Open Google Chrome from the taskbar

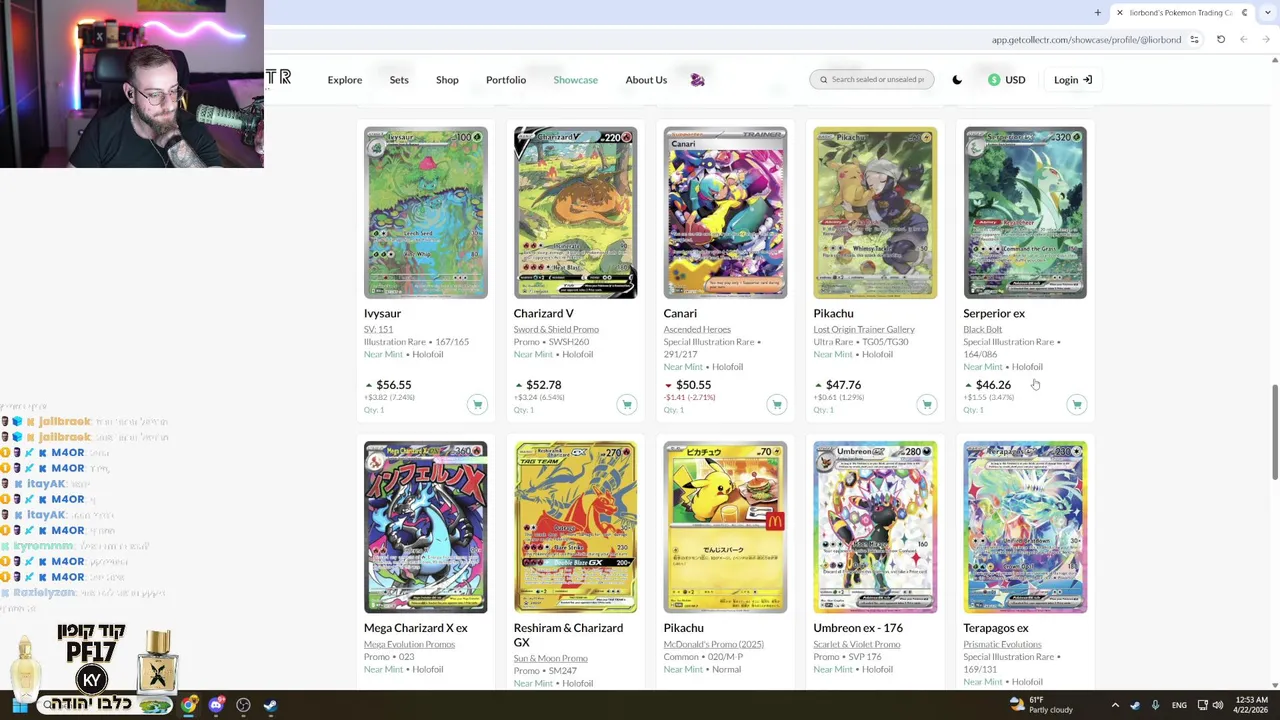(189, 705)
